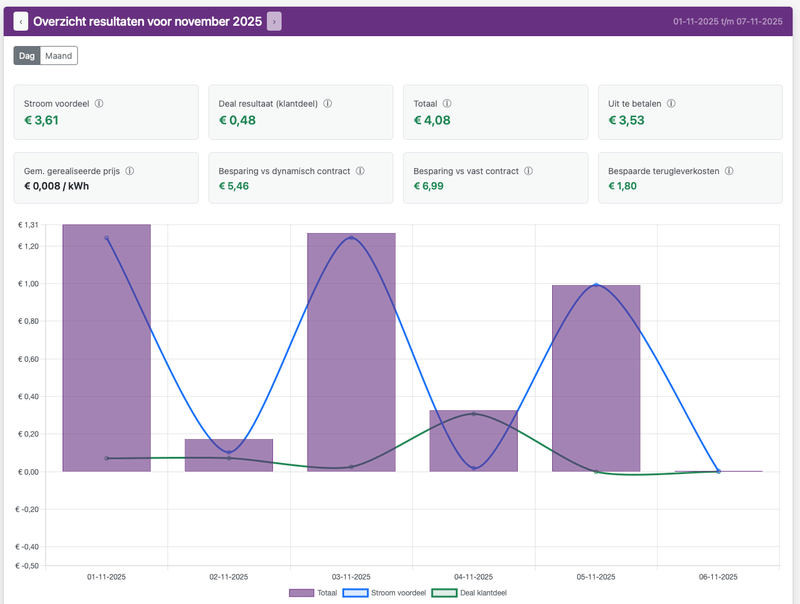Click the 04-11-2025 Deal klantdeel peak point
Screen dimensions: 800x604
pyautogui.click(x=473, y=413)
